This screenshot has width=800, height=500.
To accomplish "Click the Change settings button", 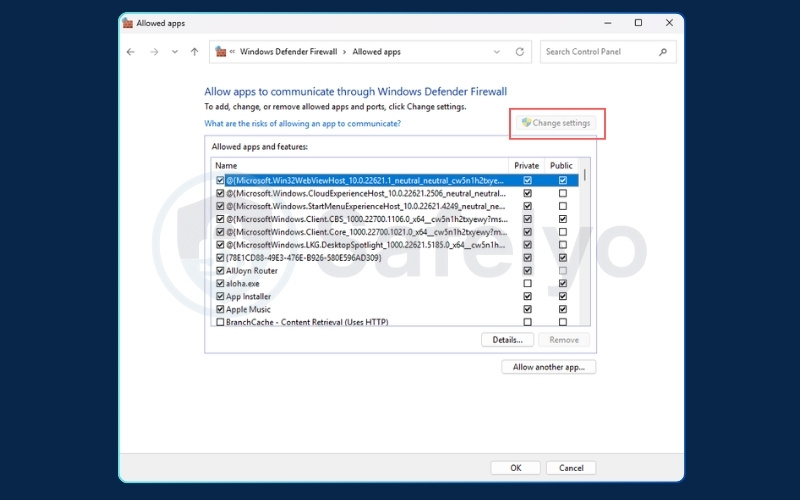I will (556, 123).
